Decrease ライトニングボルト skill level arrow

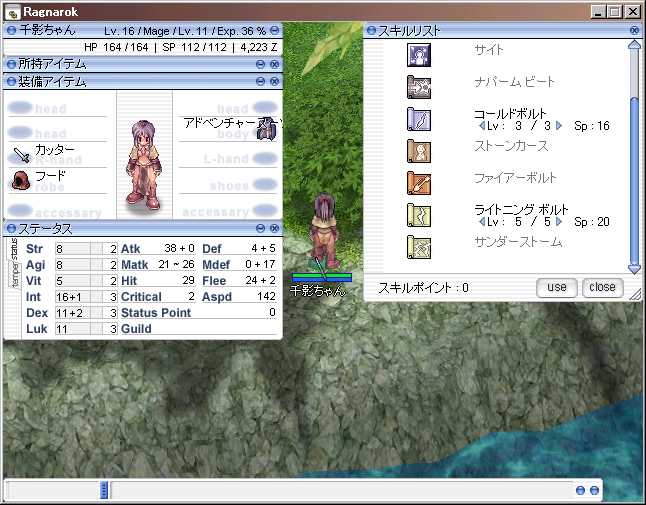pyautogui.click(x=482, y=222)
